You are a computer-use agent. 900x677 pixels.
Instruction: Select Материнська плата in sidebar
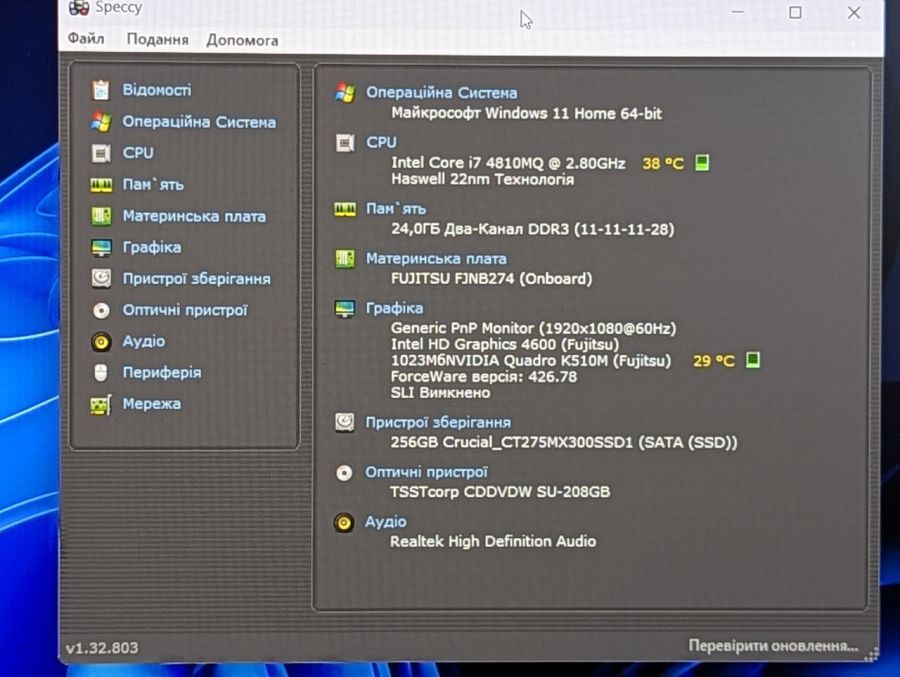click(x=194, y=216)
